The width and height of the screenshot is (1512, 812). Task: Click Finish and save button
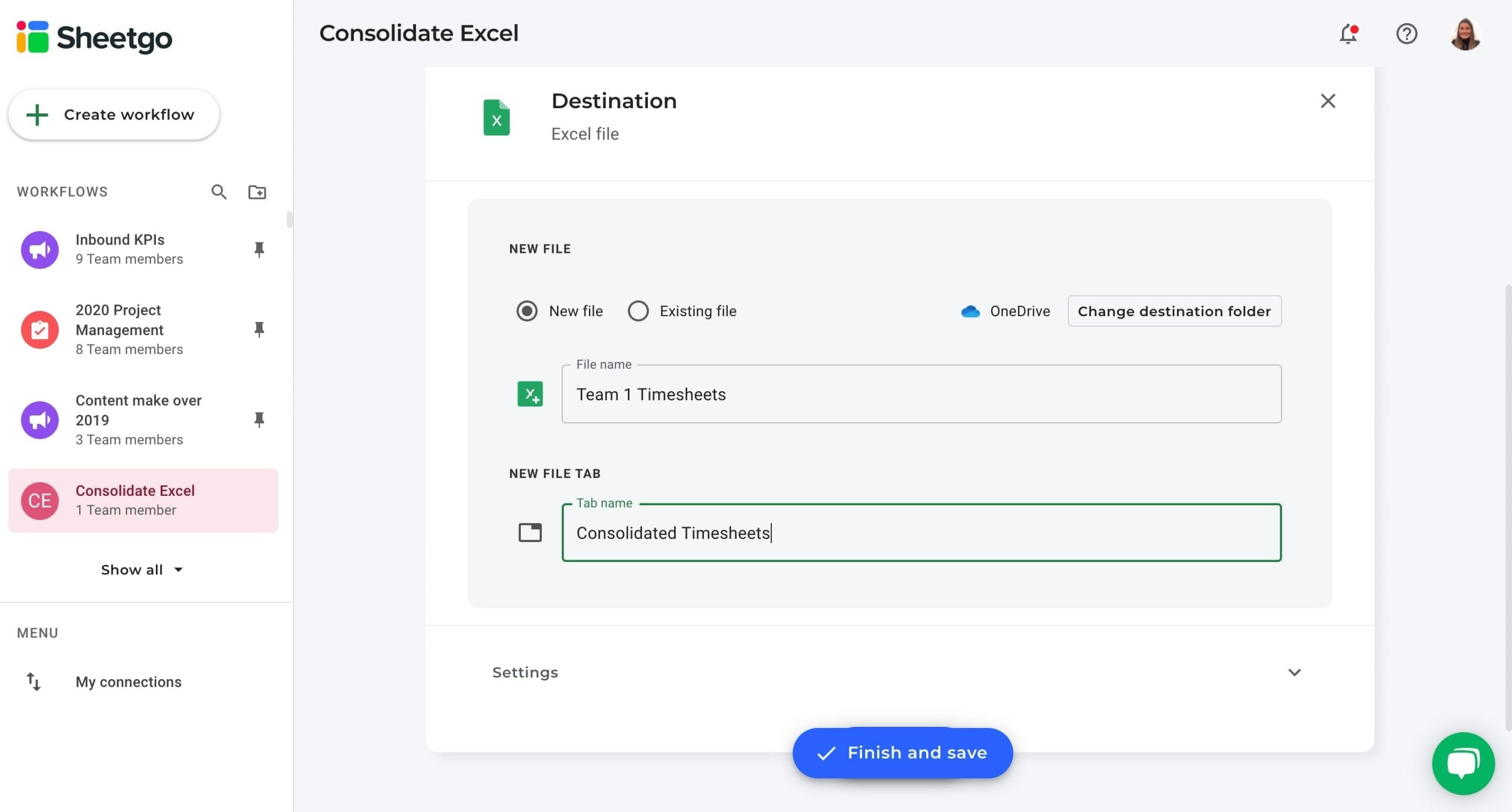click(x=902, y=752)
